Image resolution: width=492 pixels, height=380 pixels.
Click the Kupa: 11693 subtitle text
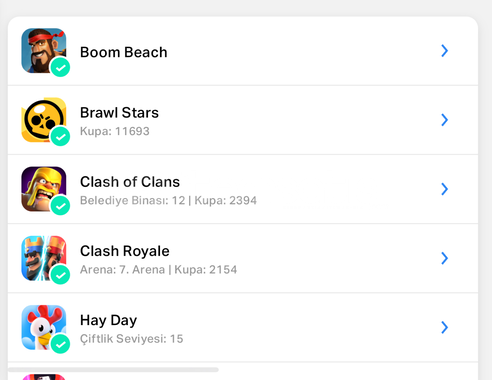[115, 131]
